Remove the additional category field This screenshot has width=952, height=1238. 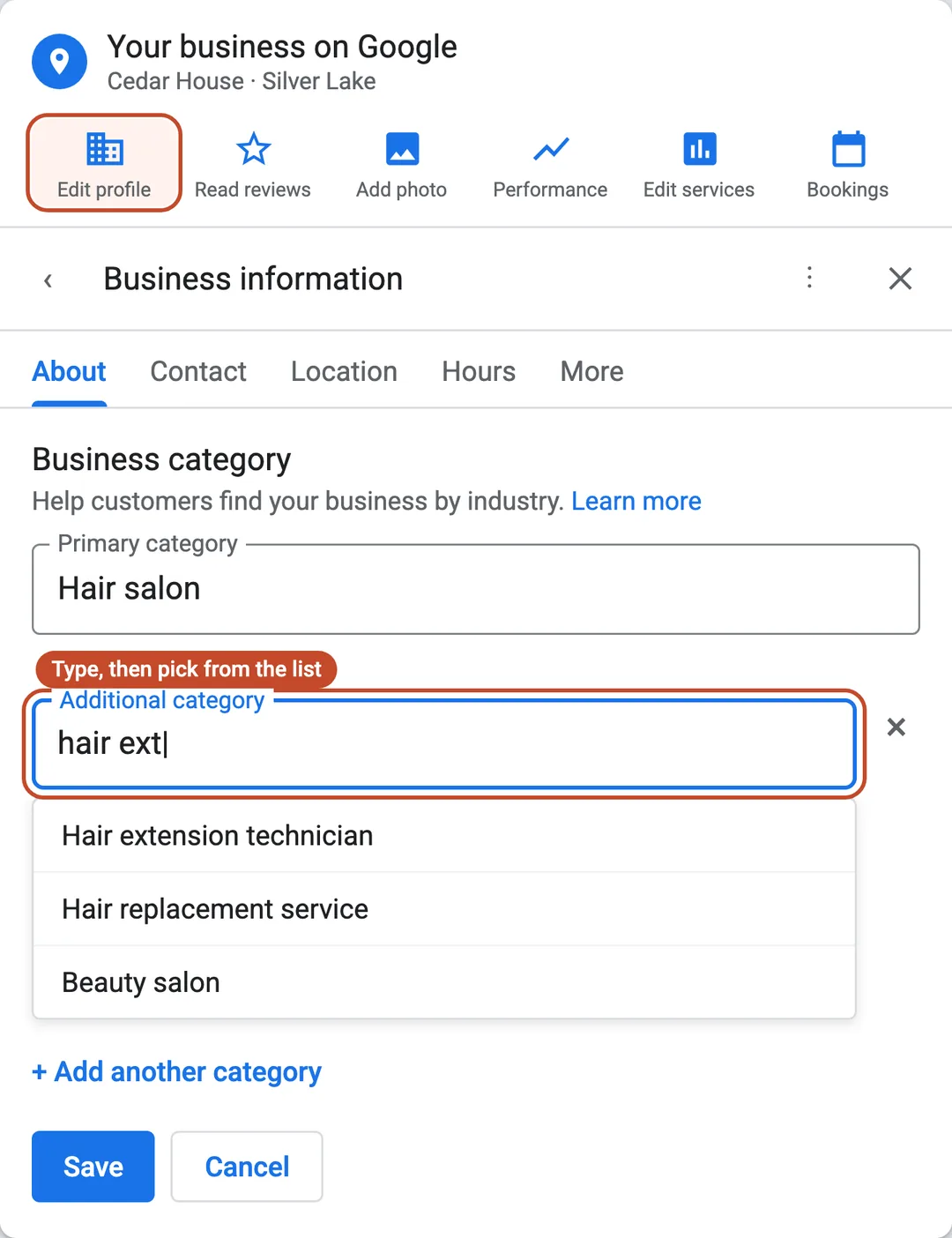point(896,727)
